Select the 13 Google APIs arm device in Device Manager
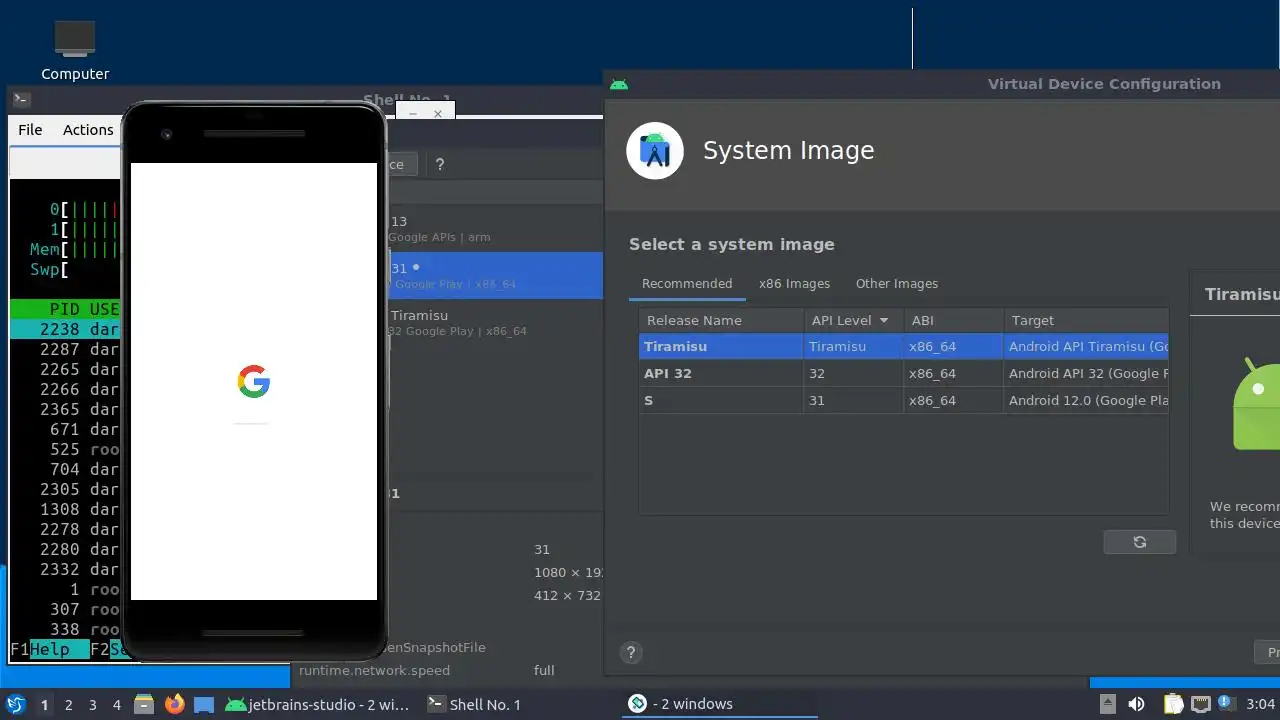1280x720 pixels. 495,229
